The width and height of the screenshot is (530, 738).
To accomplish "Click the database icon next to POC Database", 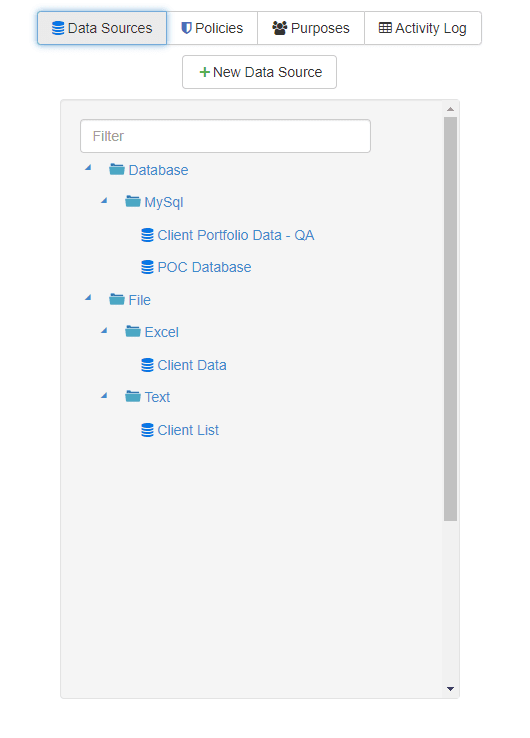I will (147, 267).
